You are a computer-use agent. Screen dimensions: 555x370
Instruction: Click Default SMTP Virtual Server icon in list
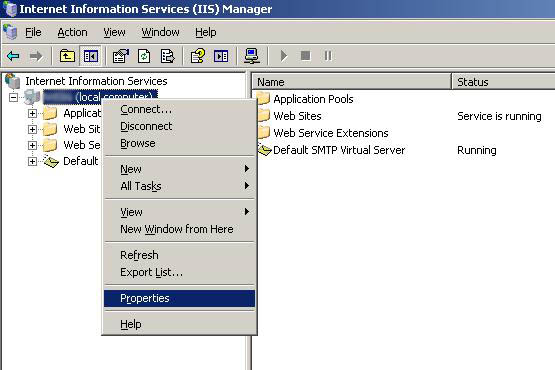(264, 150)
